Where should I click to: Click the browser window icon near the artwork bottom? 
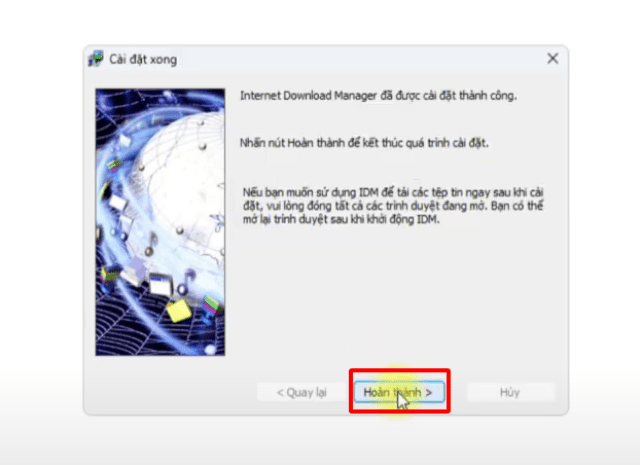[161, 284]
